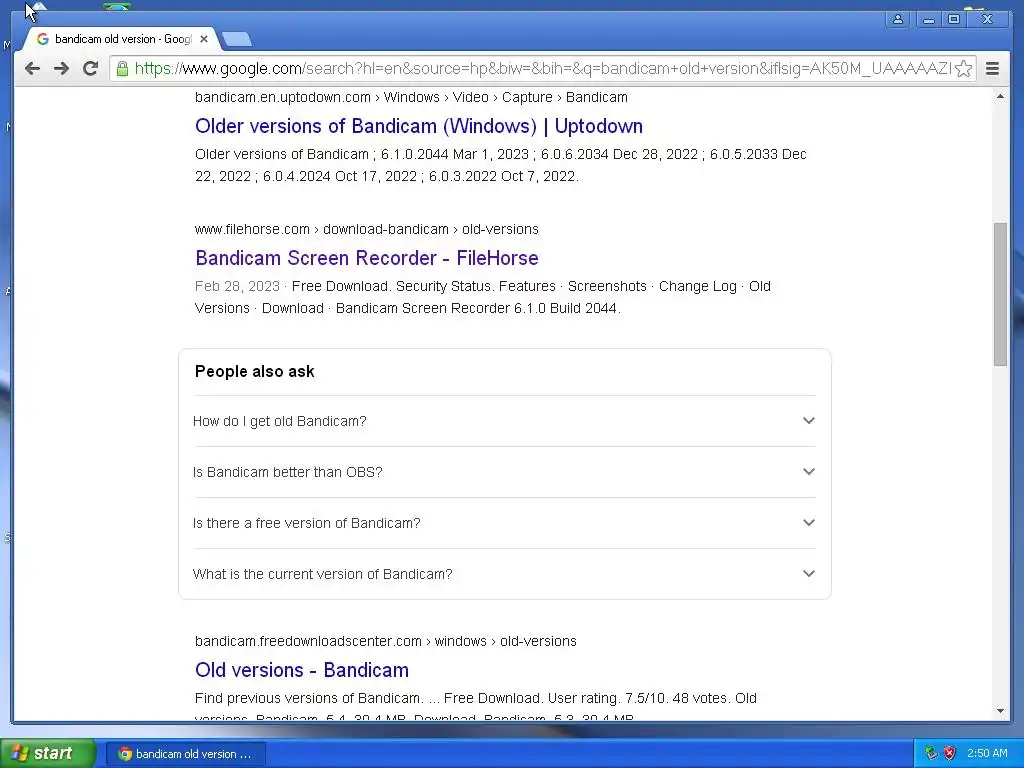Screen dimensions: 1024x768
Task: Click the Chrome user profile icon
Action: 898,20
